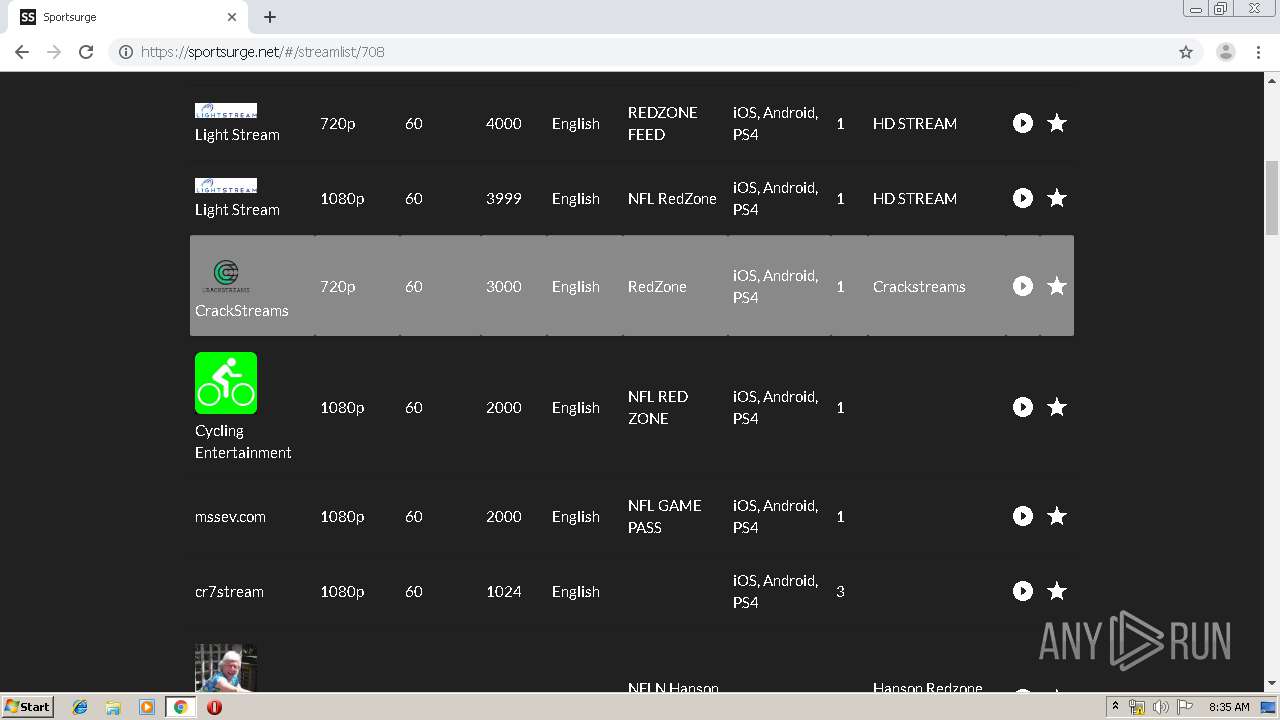This screenshot has height=720, width=1280.
Task: Click the taskbar clock 8:35 AM
Action: [1229, 707]
